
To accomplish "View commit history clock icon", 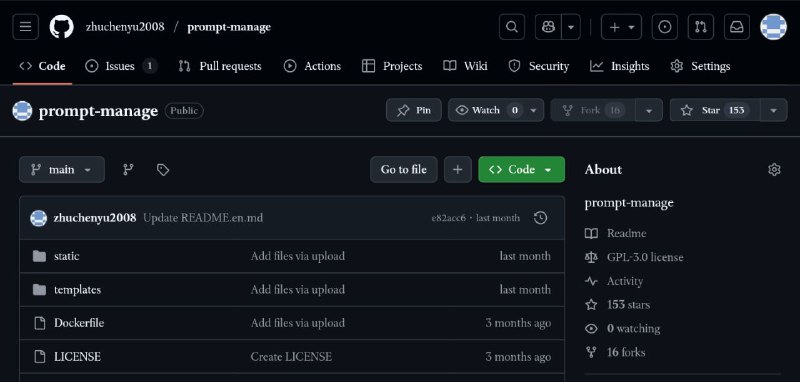I will (540, 218).
